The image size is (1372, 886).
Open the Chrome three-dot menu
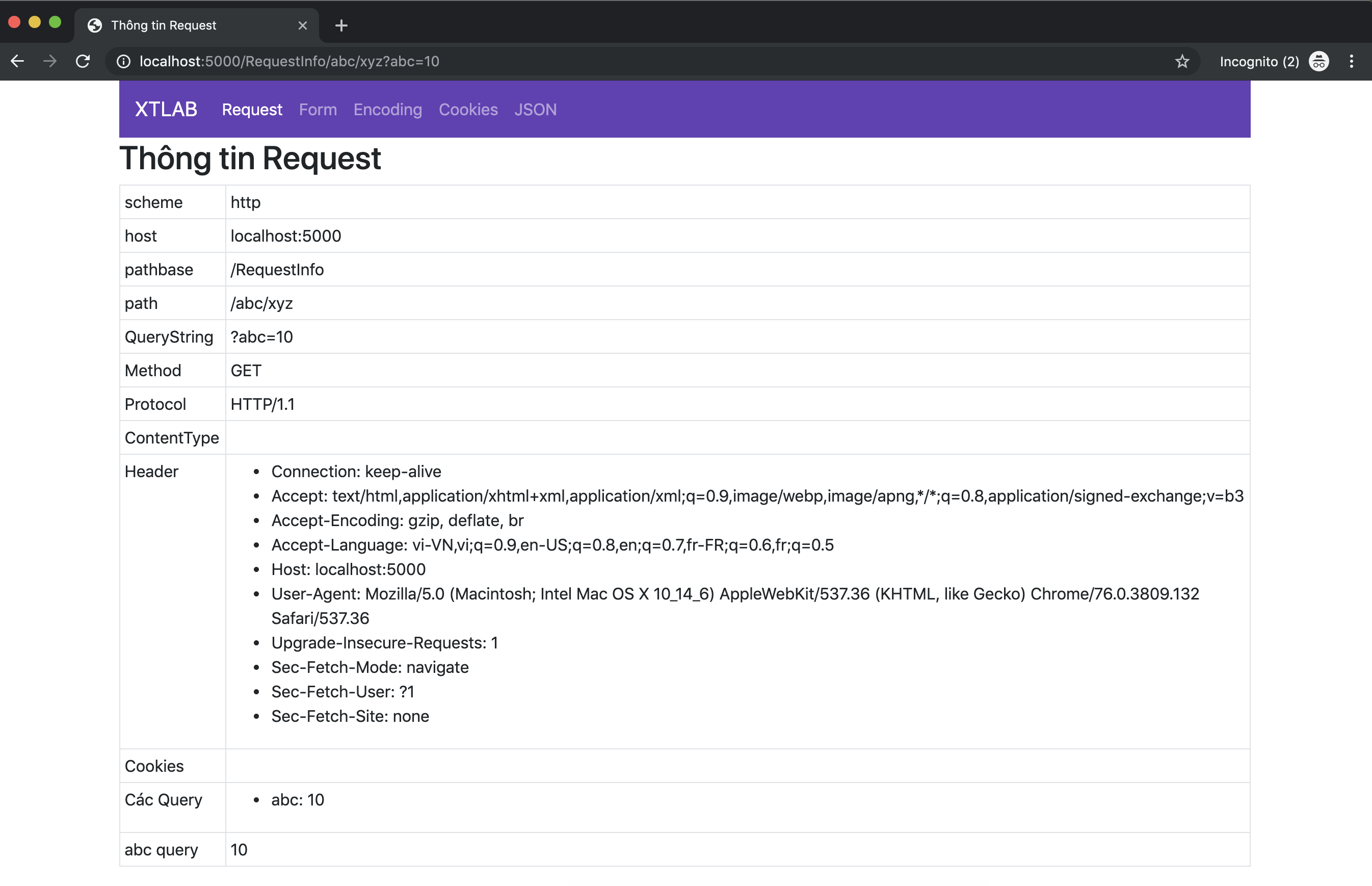click(x=1351, y=62)
